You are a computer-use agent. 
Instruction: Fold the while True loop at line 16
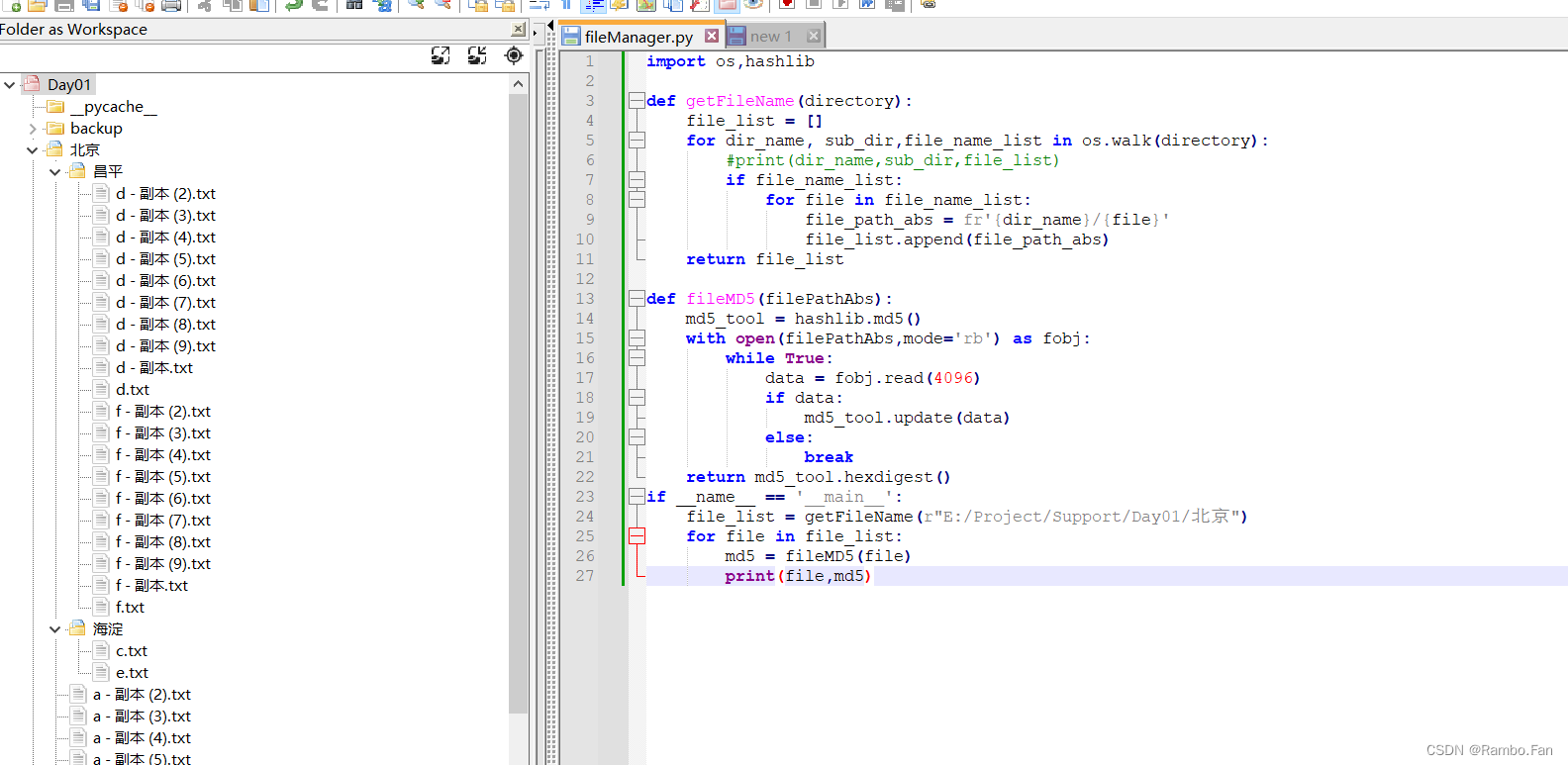tap(637, 357)
